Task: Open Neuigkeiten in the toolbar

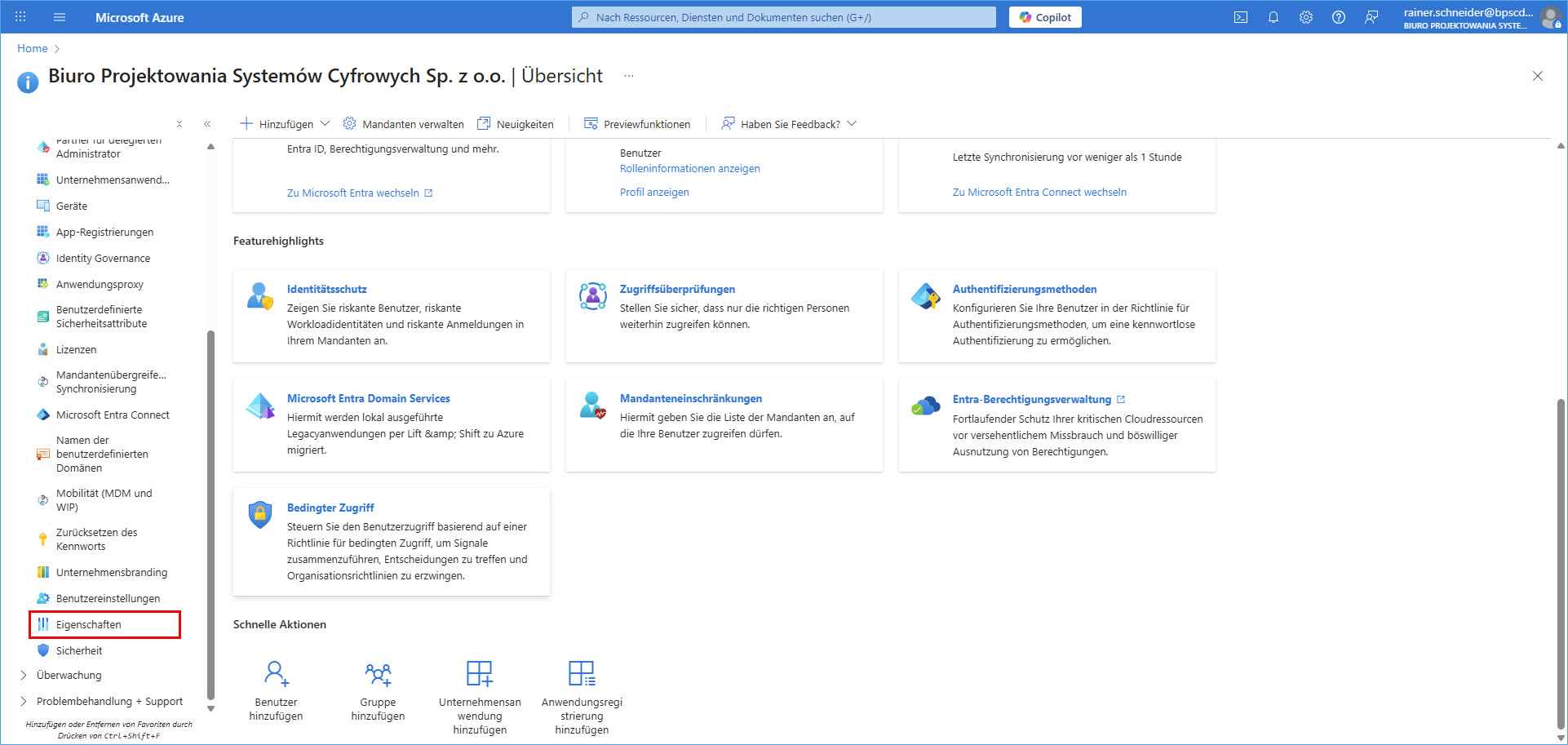Action: 516,124
